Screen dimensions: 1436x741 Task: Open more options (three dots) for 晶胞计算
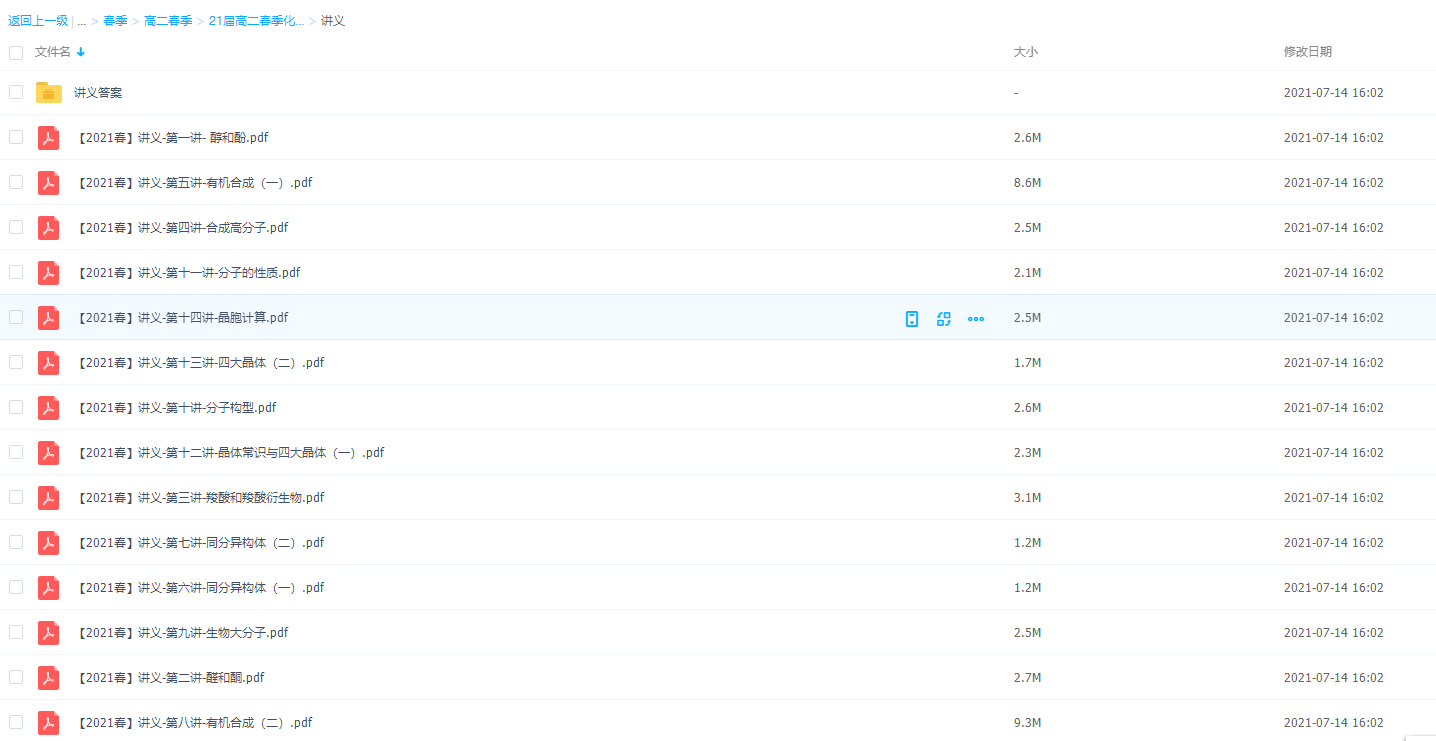pyautogui.click(x=975, y=319)
